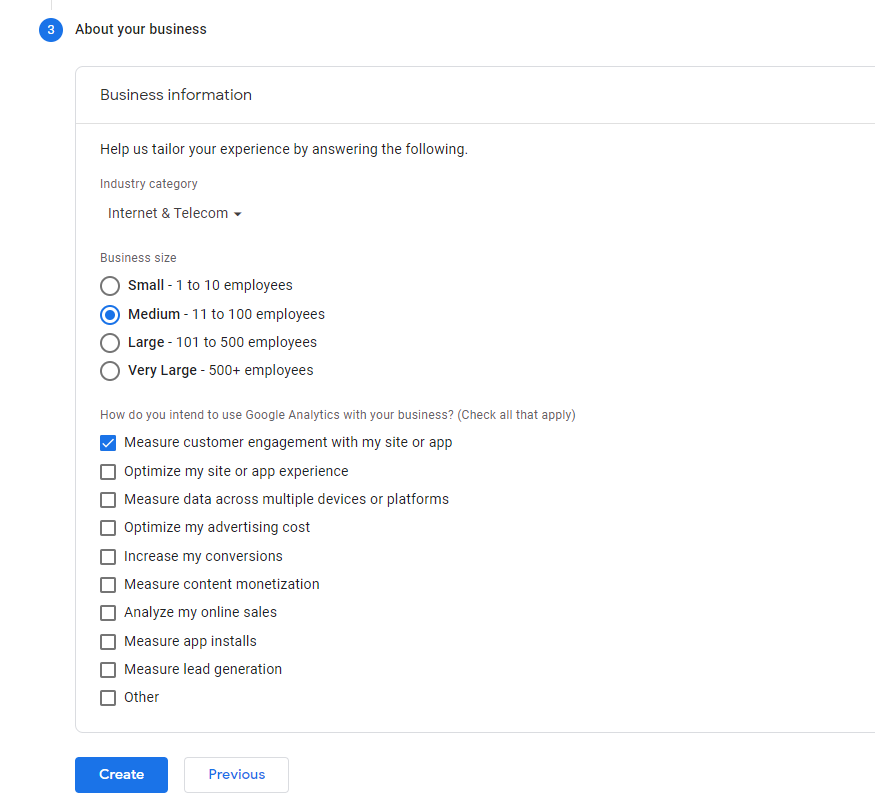Open the Industry category dropdown arrow
Screen dimensions: 875x804
coord(238,214)
